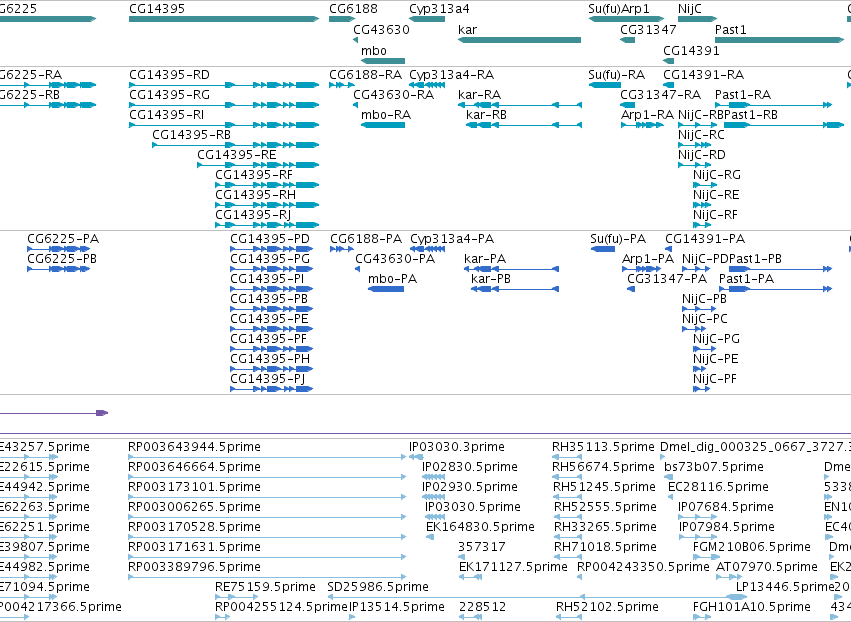
Task: Select transcript CG14395-RD
Action: [x=224, y=85]
